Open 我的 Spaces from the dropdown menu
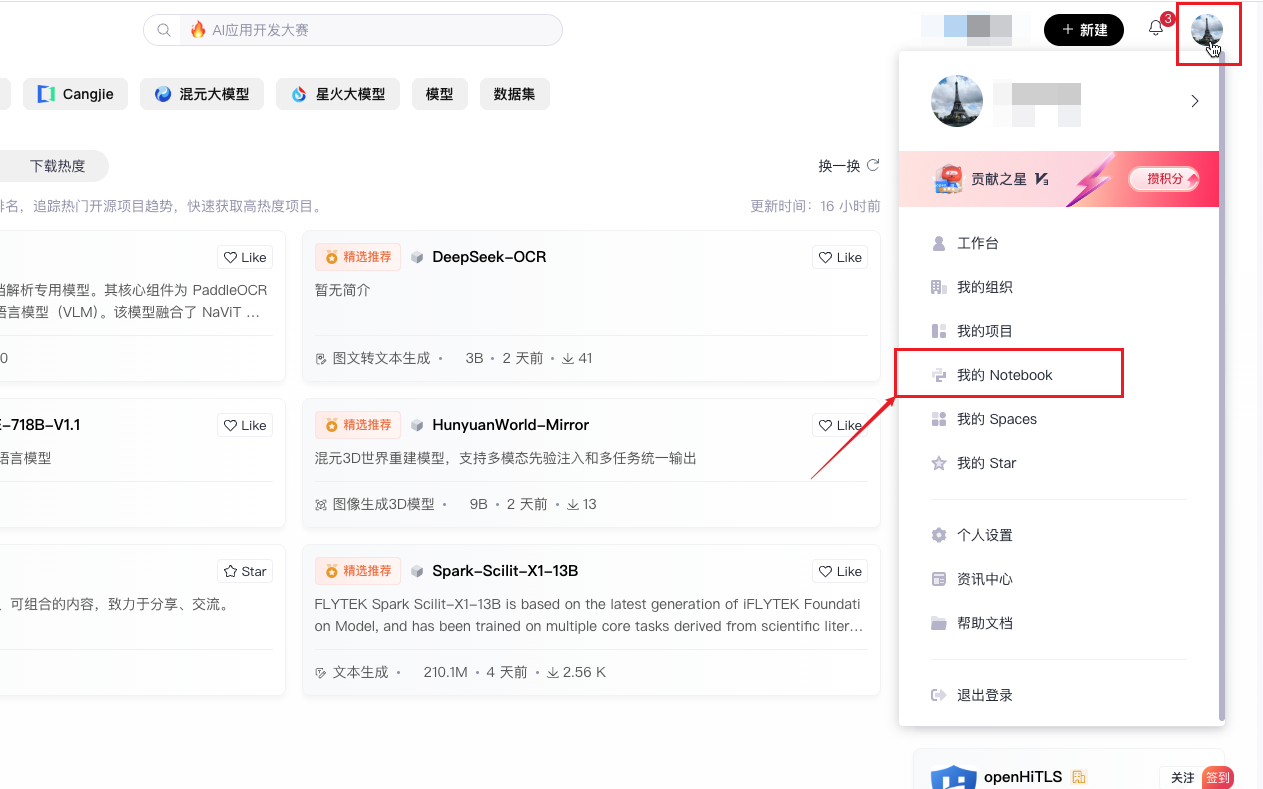The width and height of the screenshot is (1263, 789). [995, 419]
